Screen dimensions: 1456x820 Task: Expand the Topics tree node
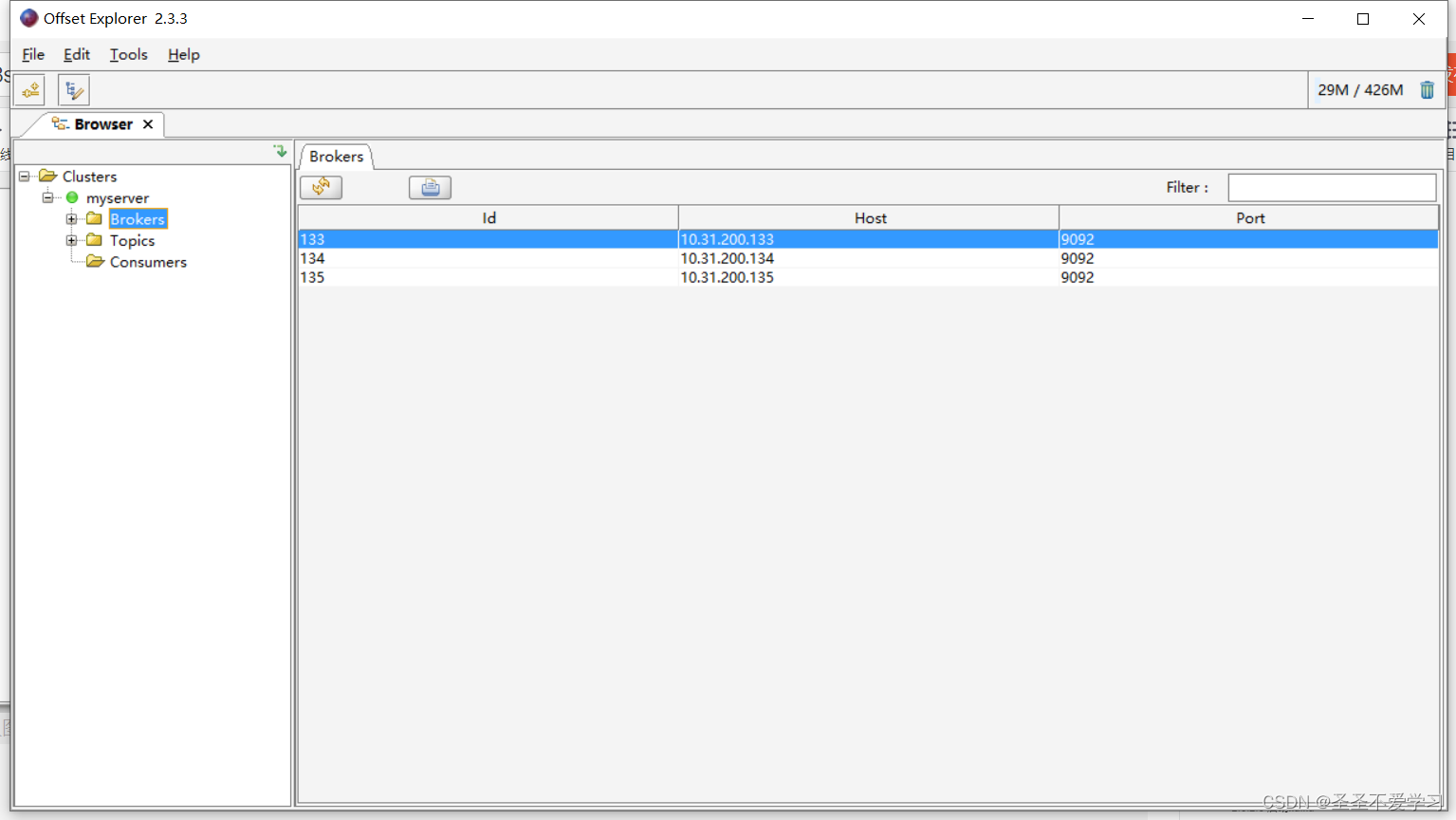click(71, 240)
